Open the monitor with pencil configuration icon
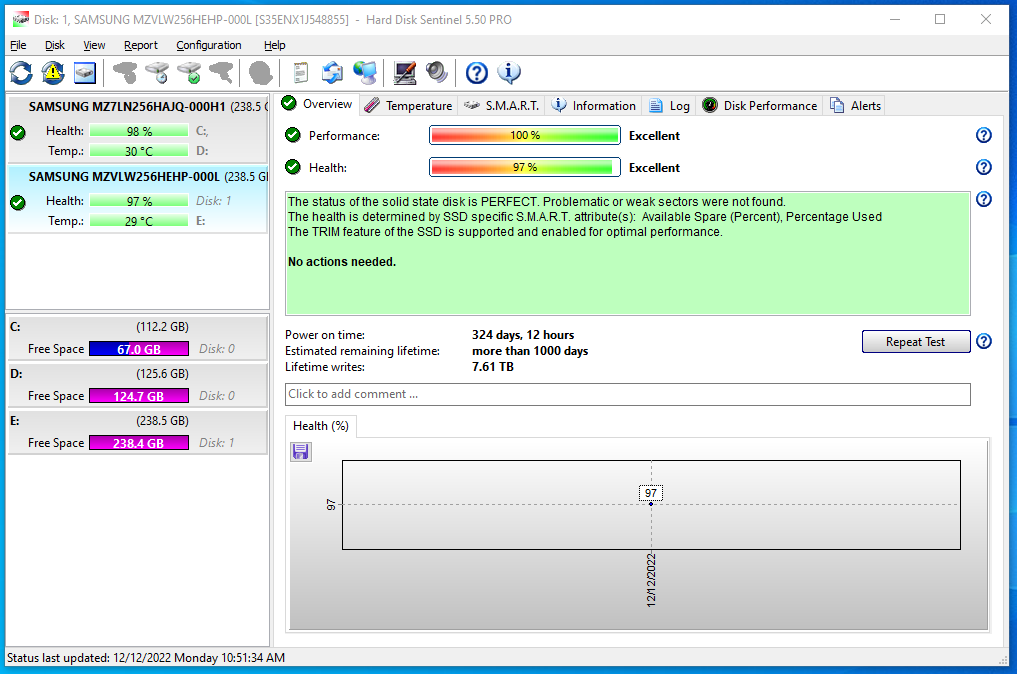This screenshot has height=675, width=1018. point(404,73)
